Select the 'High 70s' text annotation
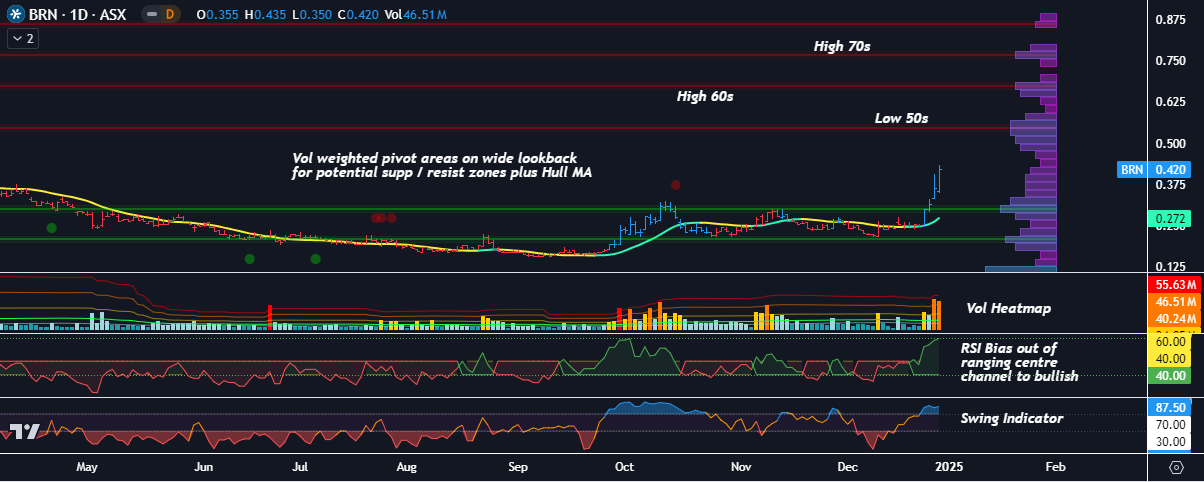Screen dimensions: 1204x482 pos(842,46)
